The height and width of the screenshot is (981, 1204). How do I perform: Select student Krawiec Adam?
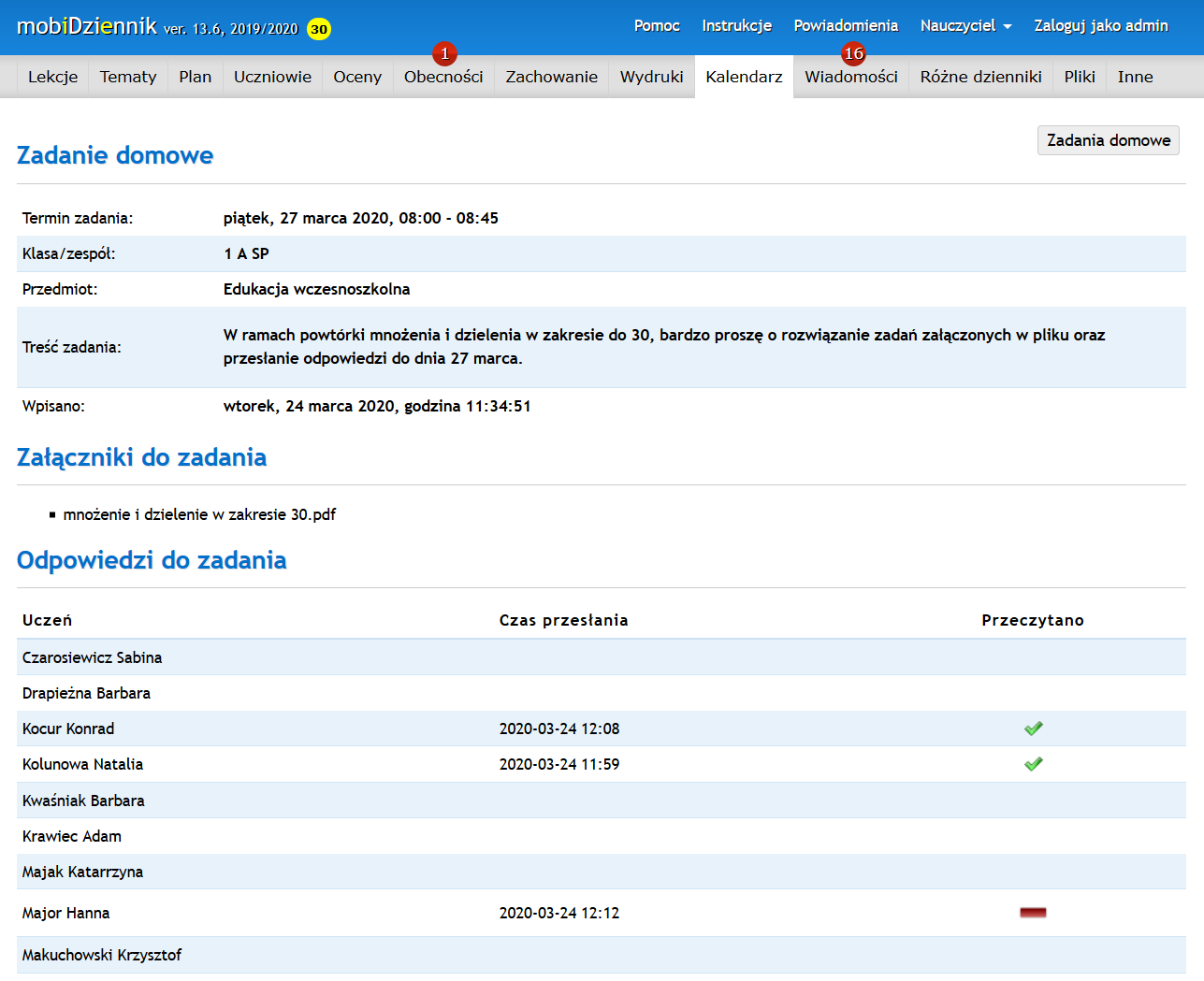pos(72,836)
